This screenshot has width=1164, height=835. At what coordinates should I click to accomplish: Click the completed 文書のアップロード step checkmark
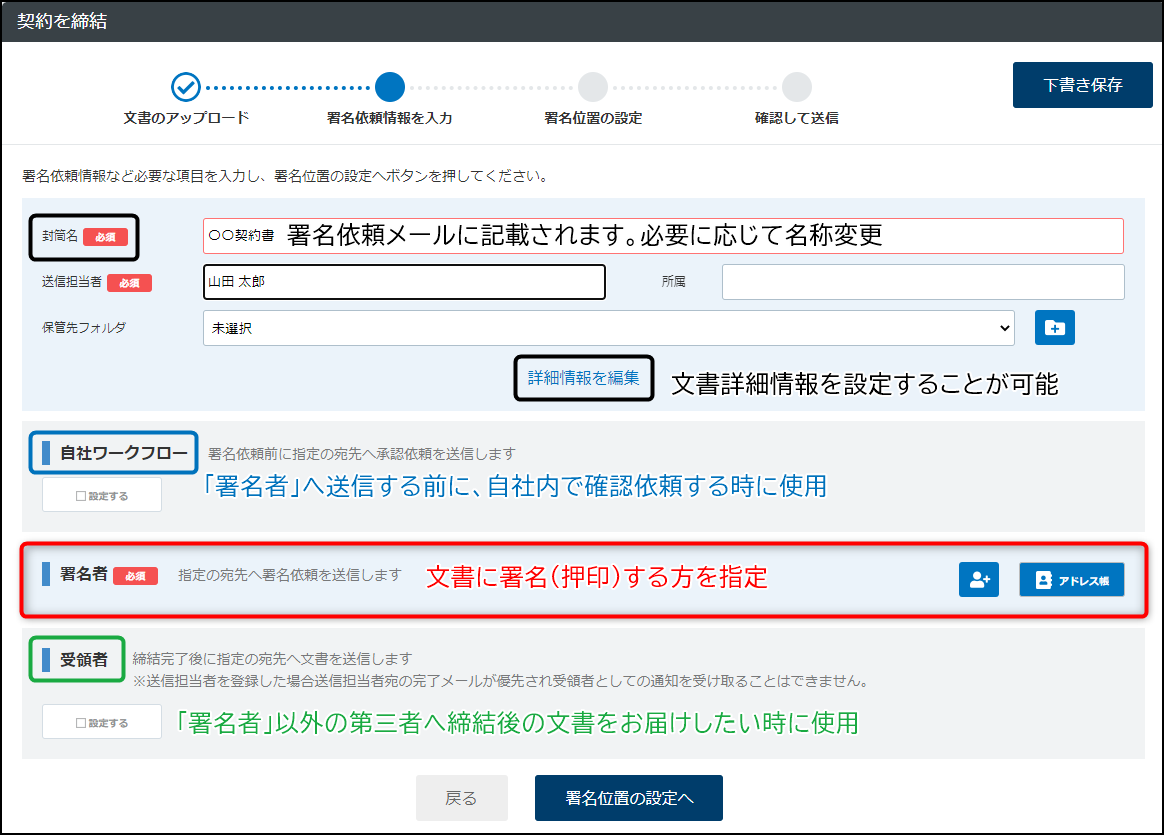pyautogui.click(x=186, y=87)
